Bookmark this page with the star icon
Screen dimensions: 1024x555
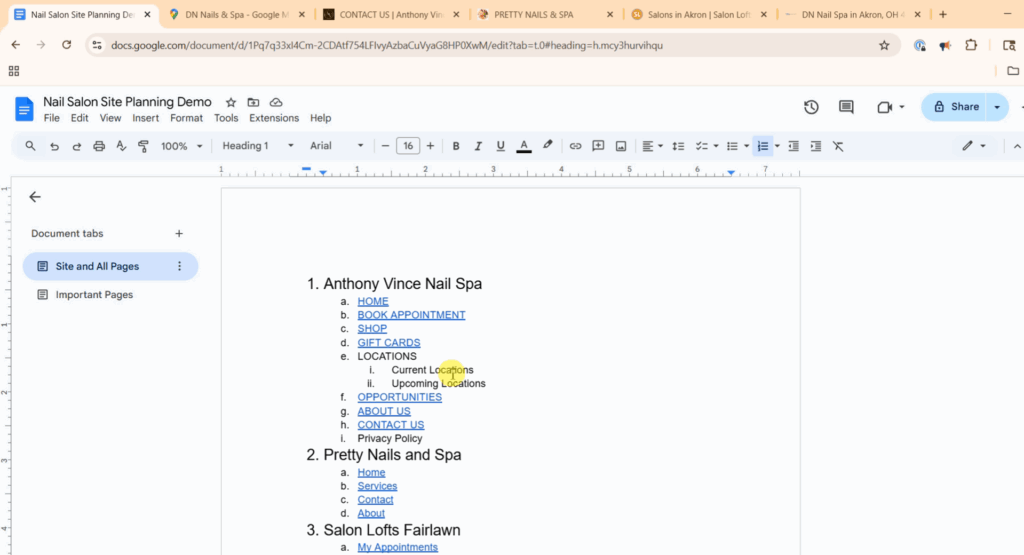pyautogui.click(x=884, y=45)
